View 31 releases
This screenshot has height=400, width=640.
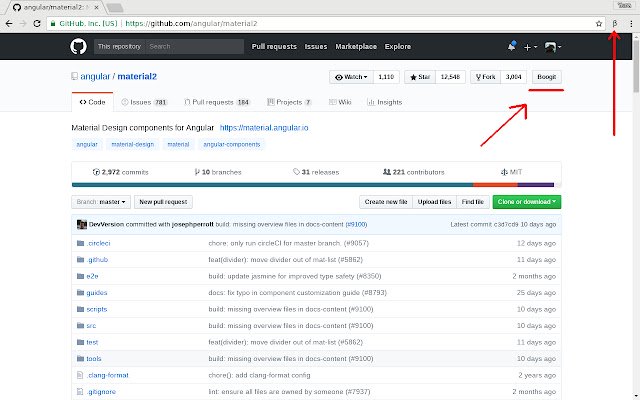point(316,172)
